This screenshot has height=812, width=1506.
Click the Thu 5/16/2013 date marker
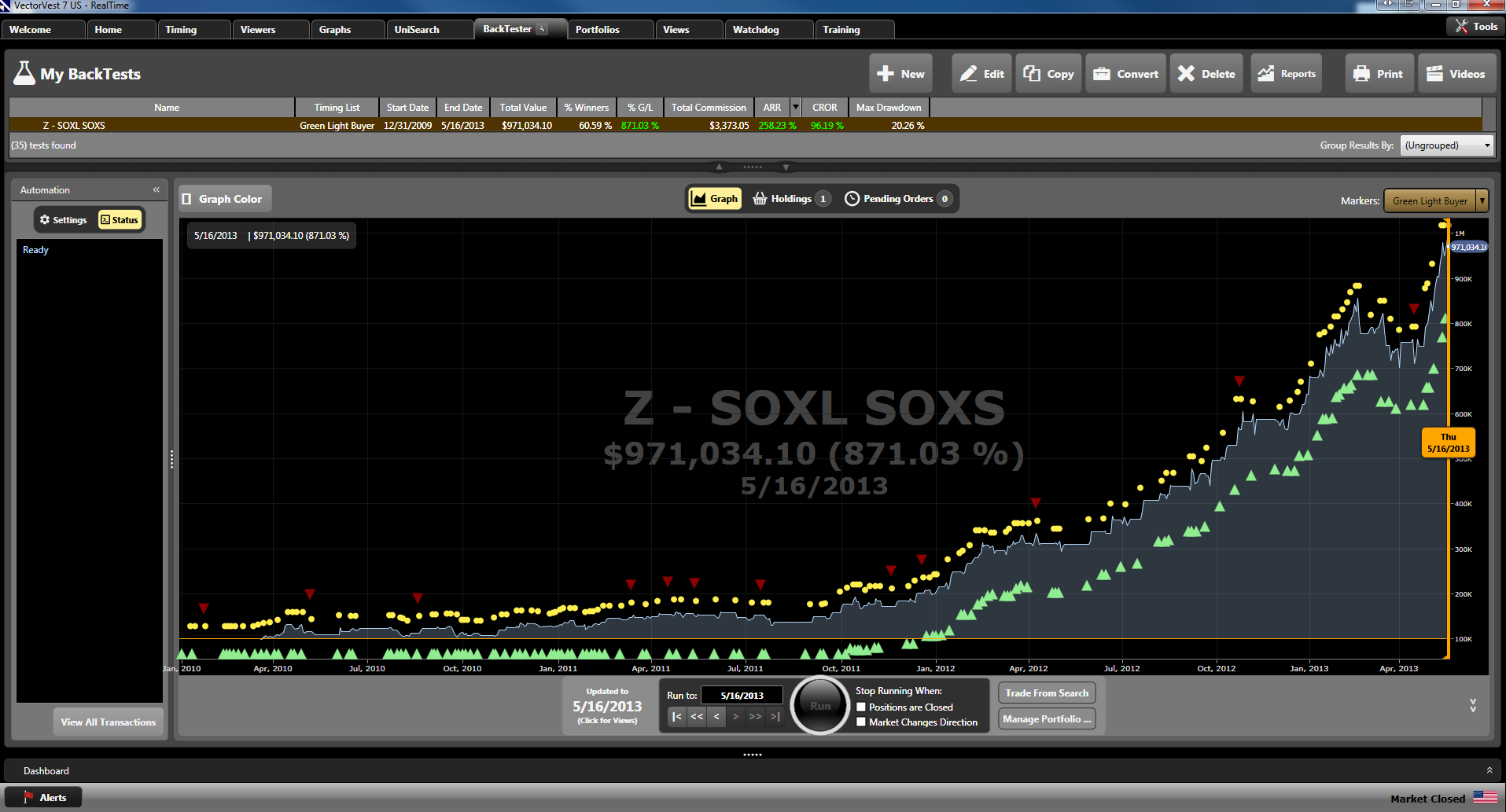coord(1448,443)
